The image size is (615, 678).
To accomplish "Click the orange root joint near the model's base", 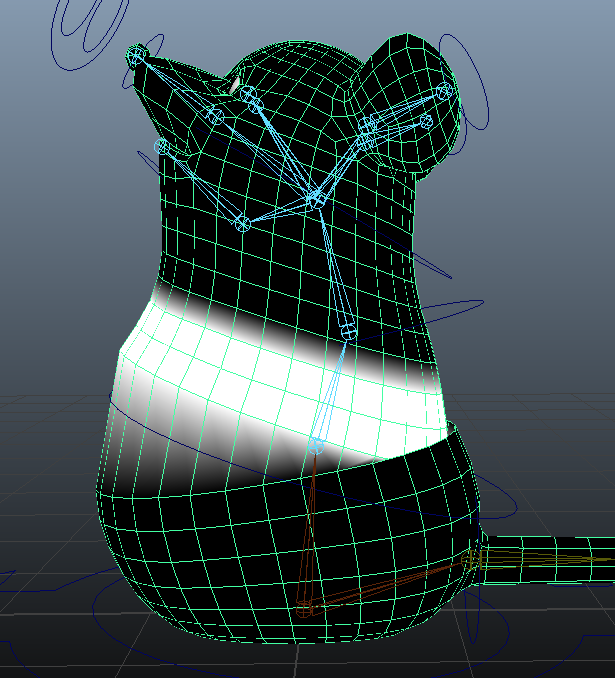I will pos(306,605).
